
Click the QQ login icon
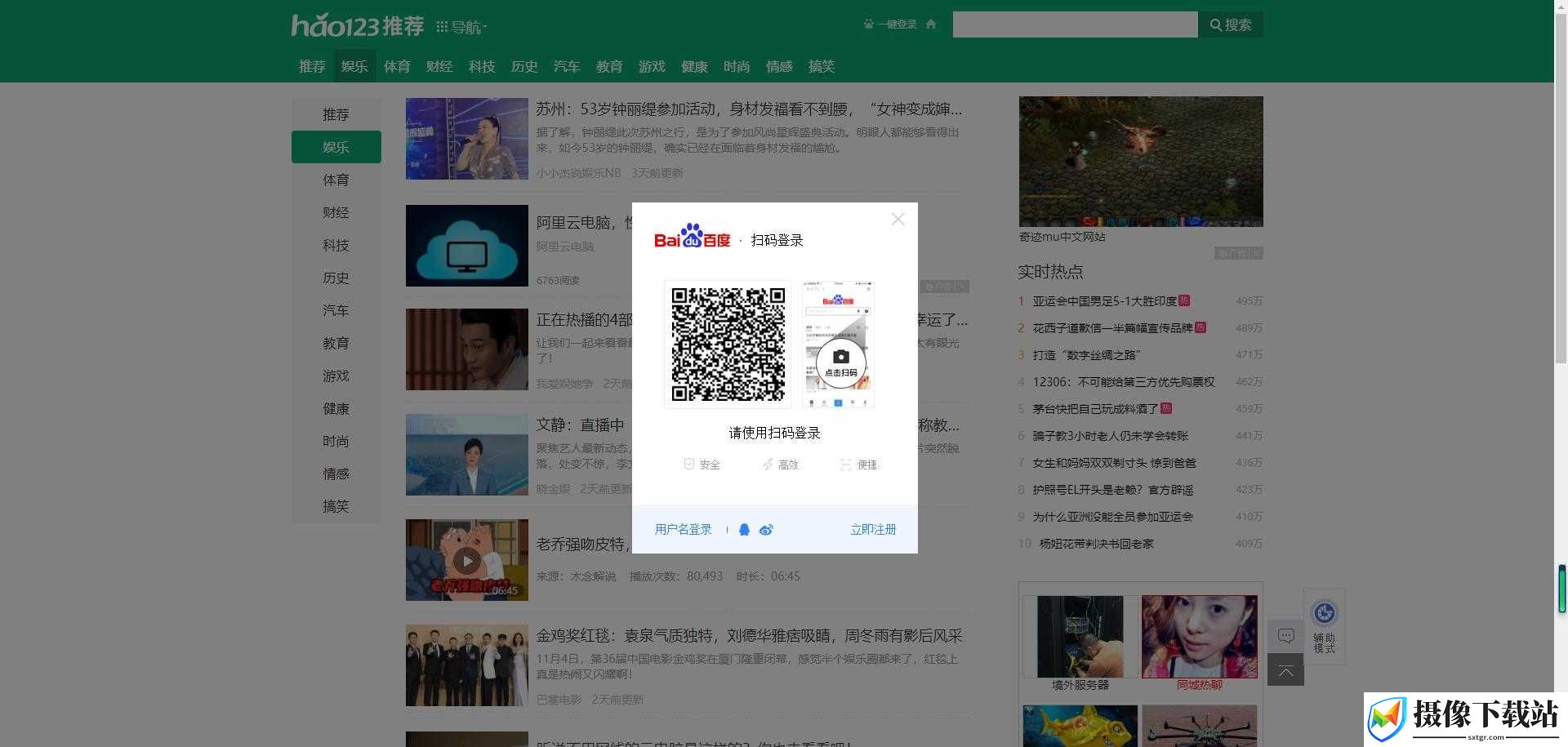[744, 529]
